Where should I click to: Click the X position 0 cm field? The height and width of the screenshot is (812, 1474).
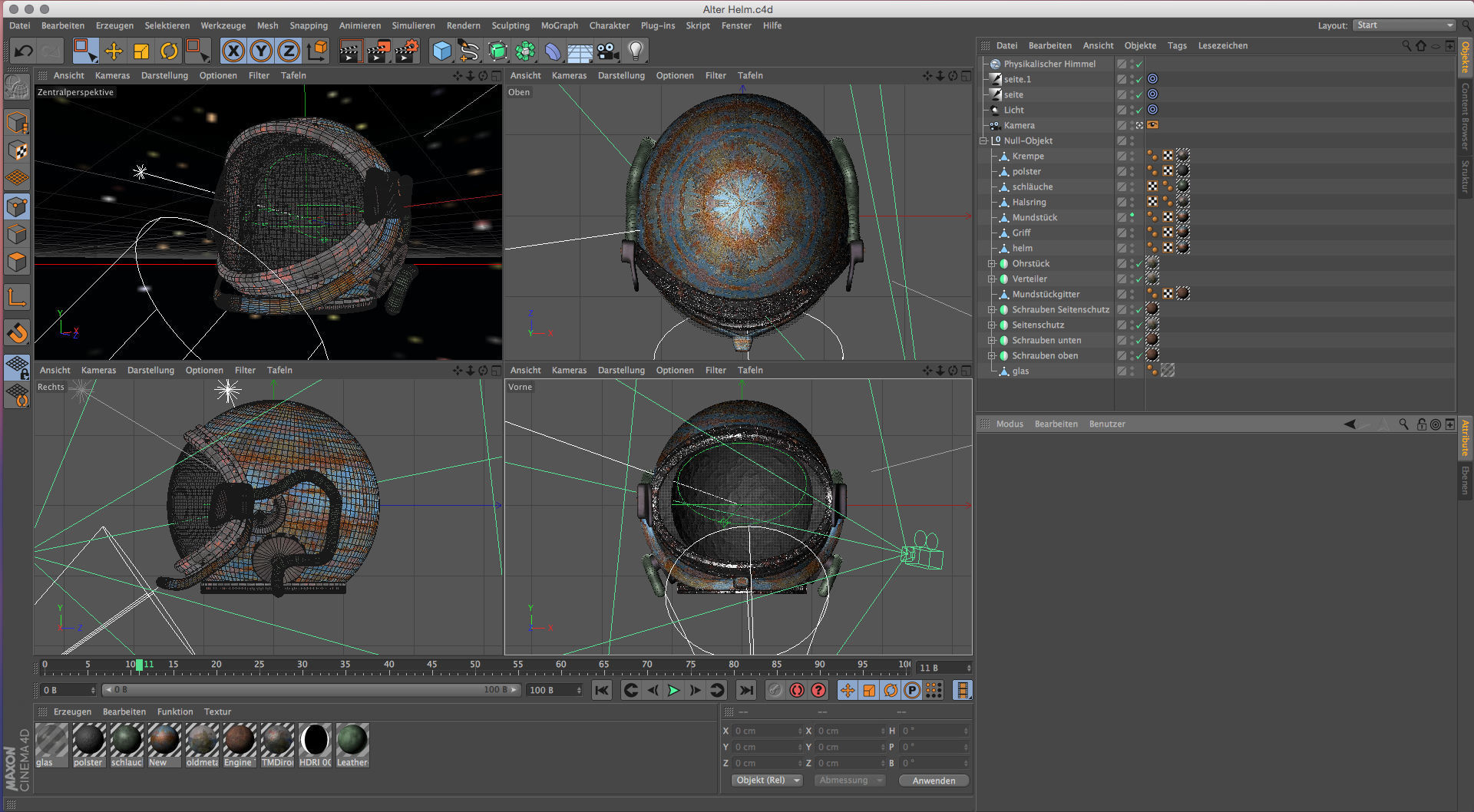[768, 731]
